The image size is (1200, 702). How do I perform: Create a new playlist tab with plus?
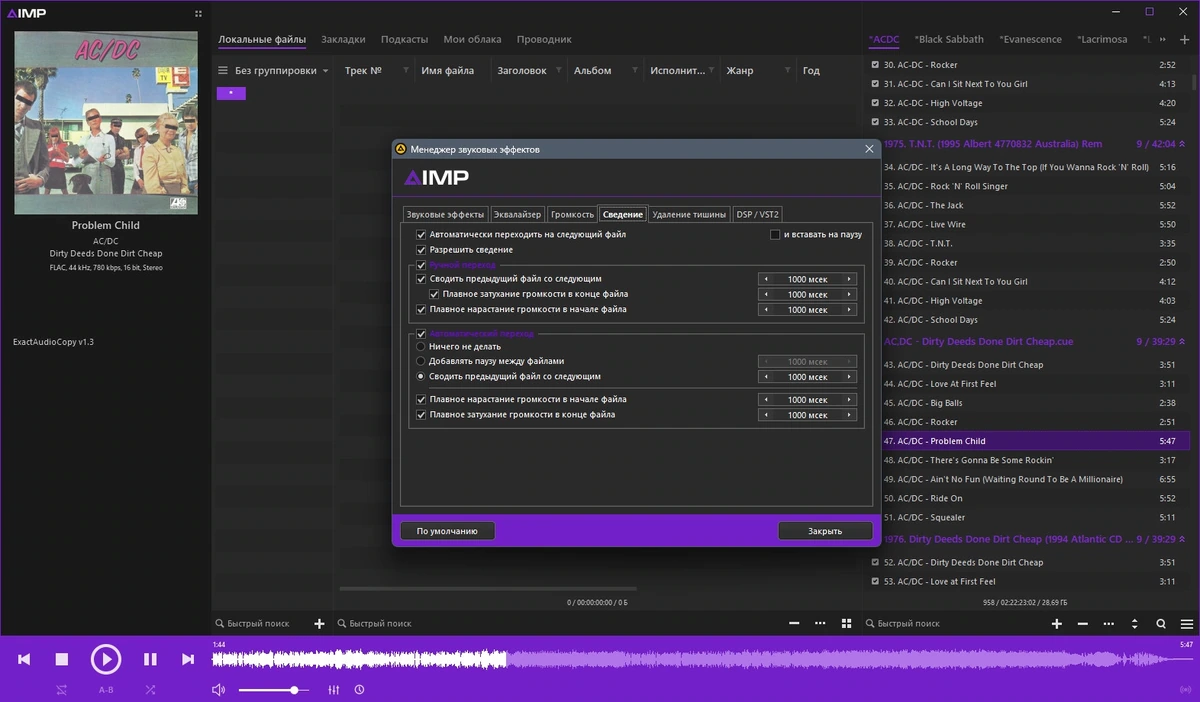coord(1185,39)
